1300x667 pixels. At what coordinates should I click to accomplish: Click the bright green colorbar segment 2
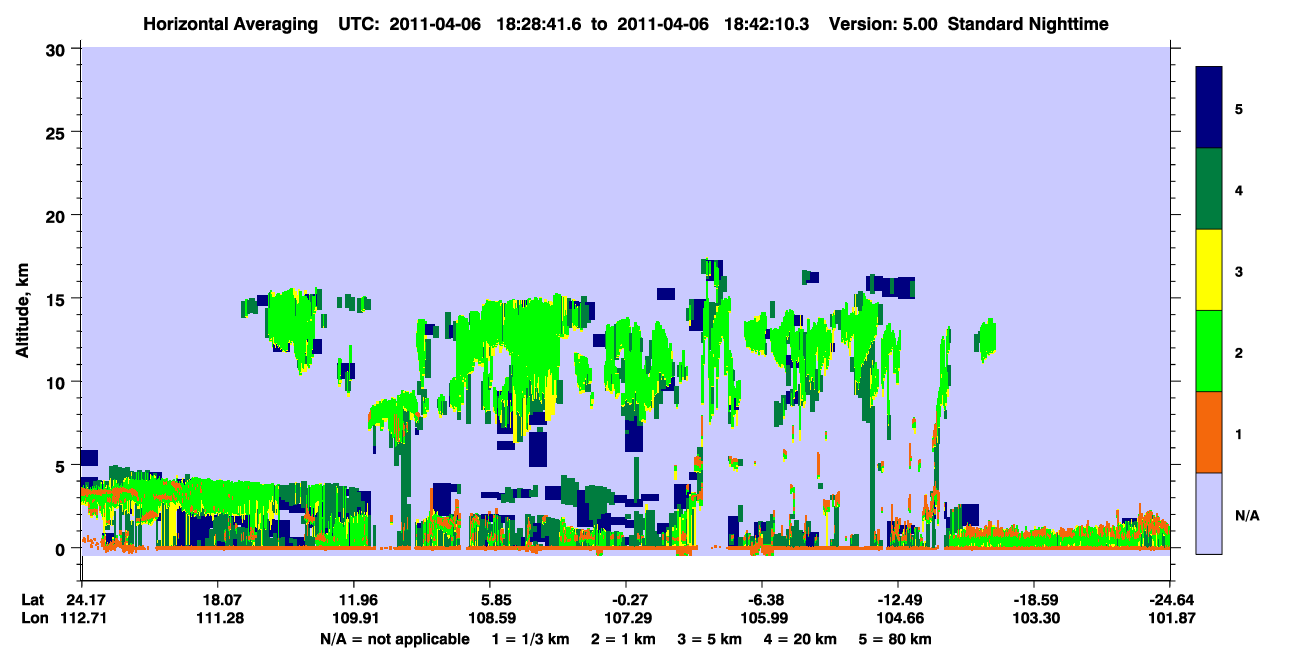point(1209,351)
